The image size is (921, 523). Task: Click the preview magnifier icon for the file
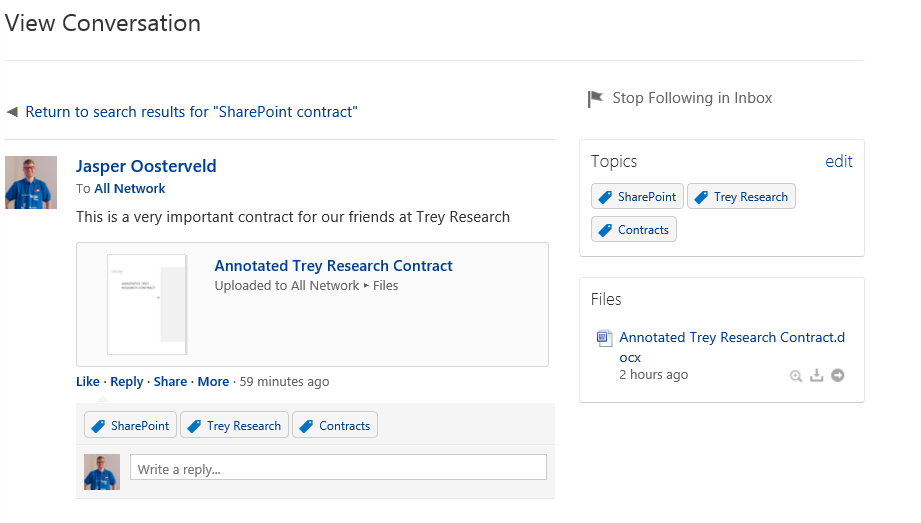pos(796,376)
